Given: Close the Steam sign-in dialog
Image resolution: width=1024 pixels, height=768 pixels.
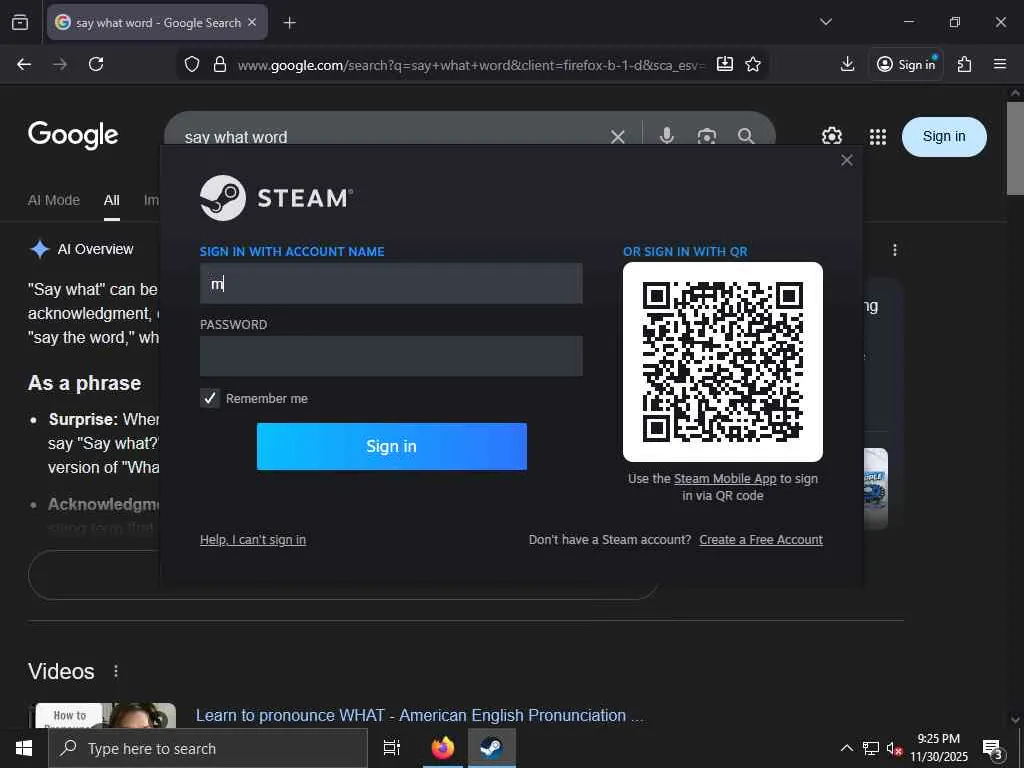Looking at the screenshot, I should (846, 160).
